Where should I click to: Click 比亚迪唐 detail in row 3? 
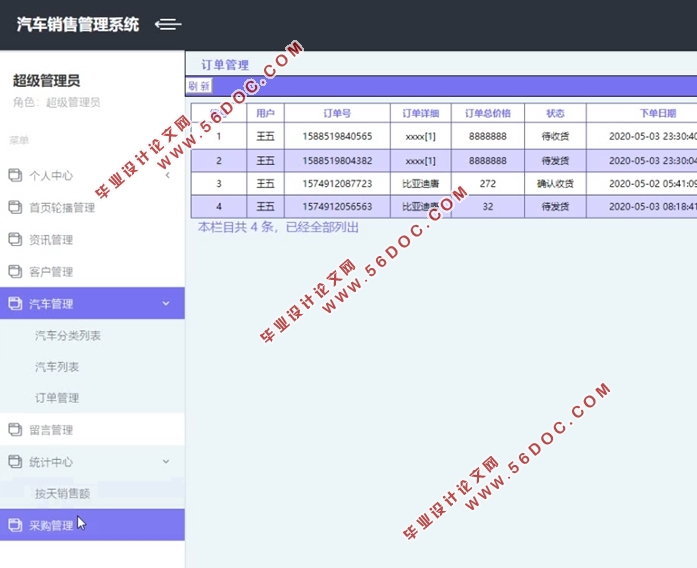(421, 184)
